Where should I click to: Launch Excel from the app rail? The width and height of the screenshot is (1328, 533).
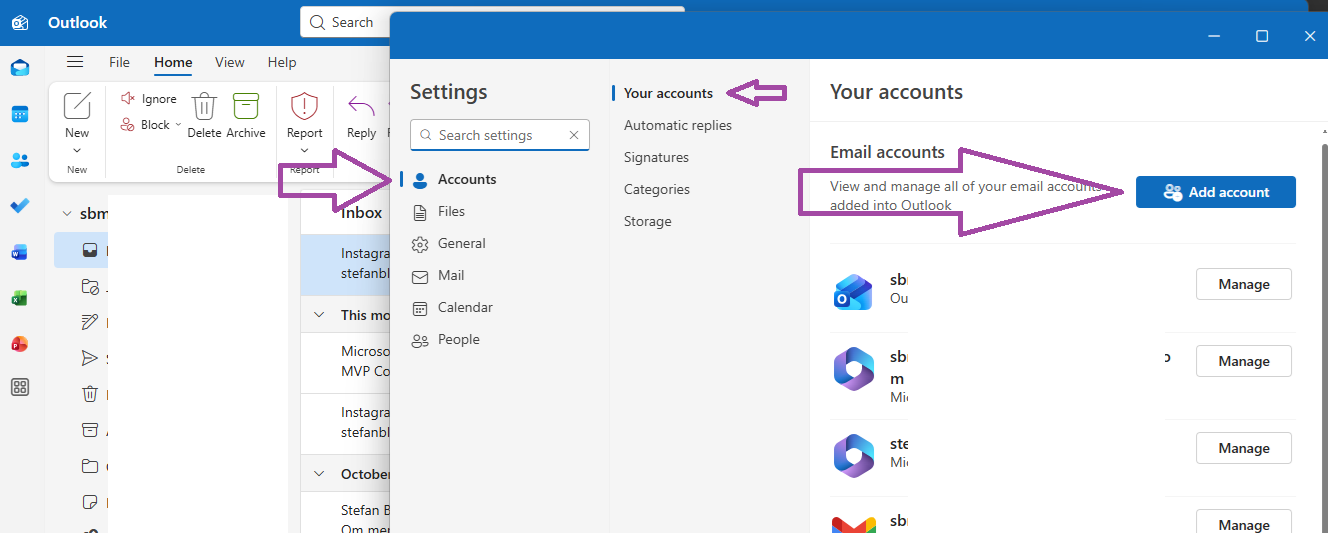pos(20,298)
